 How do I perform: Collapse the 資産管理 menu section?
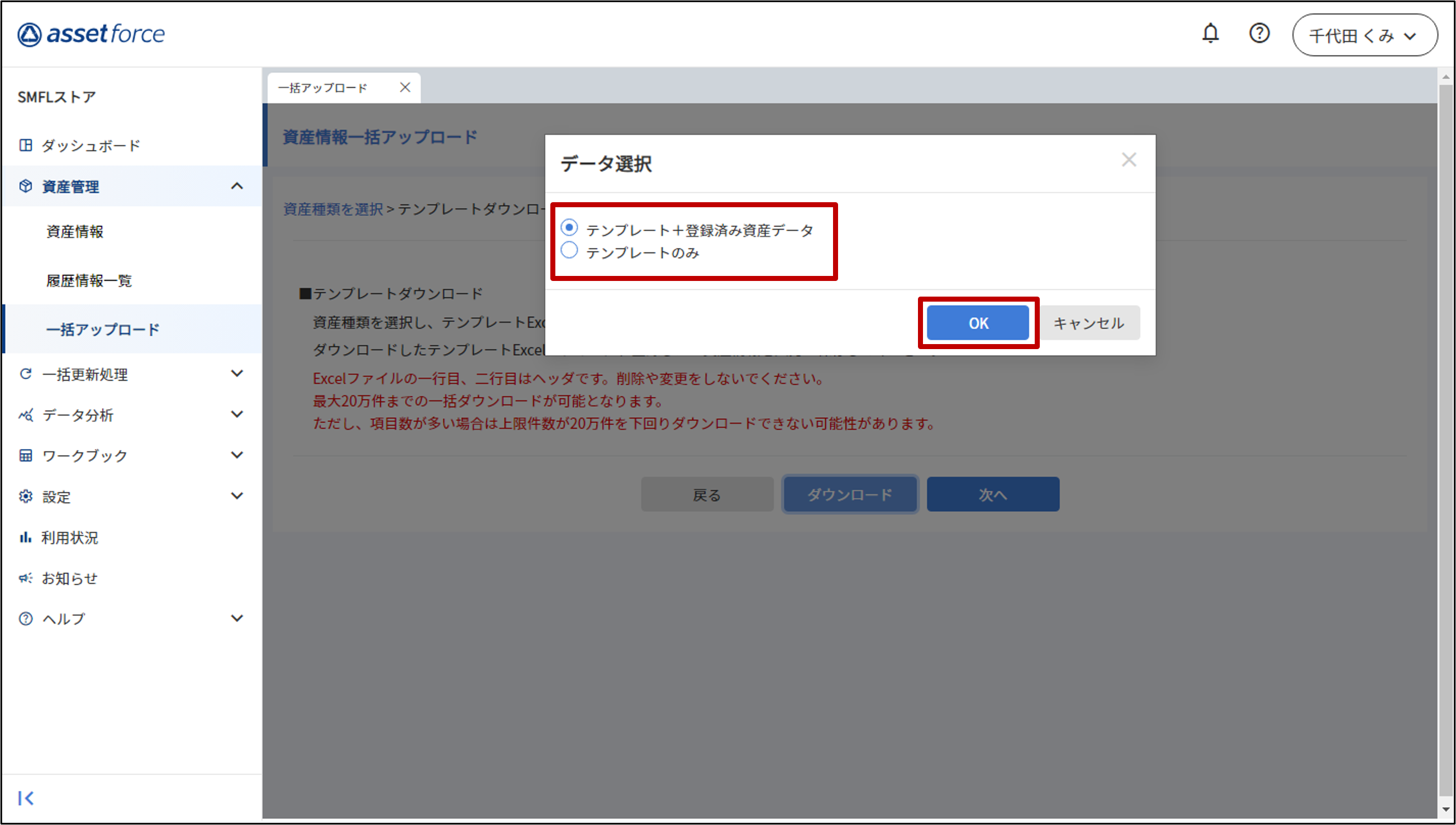coord(237,186)
